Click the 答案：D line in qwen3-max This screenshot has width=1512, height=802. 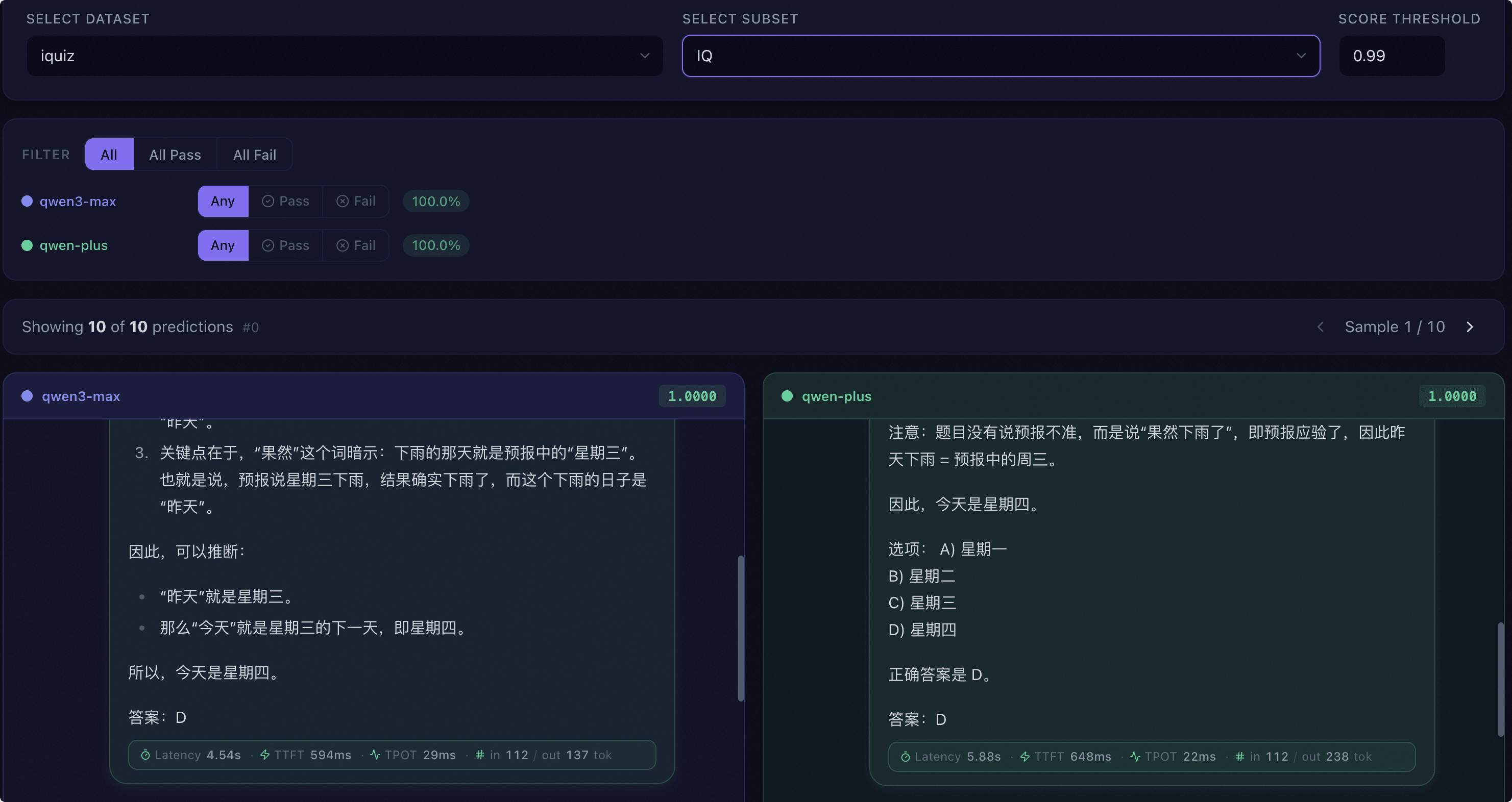pos(157,717)
